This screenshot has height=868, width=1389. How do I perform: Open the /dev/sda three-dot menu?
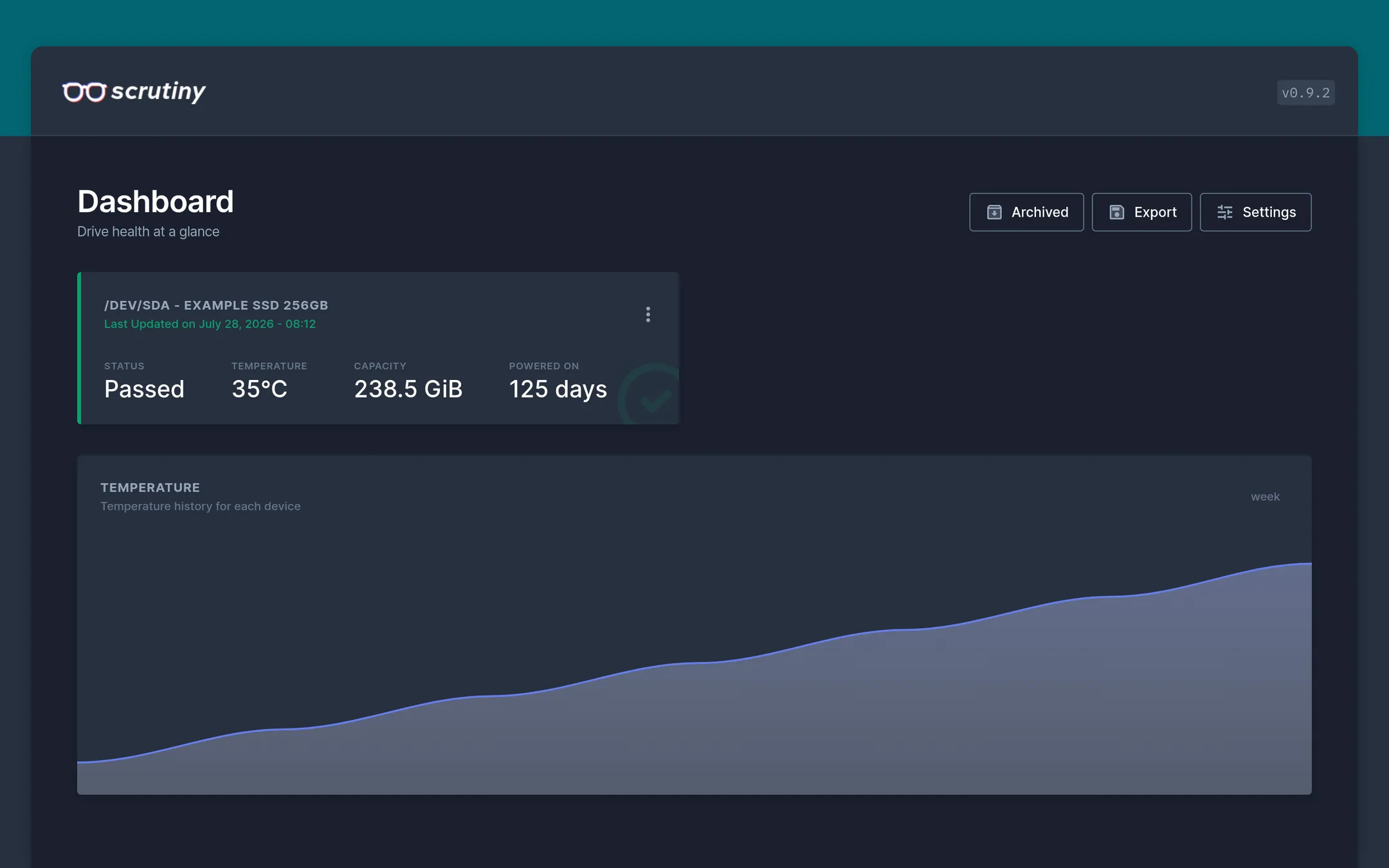(648, 314)
